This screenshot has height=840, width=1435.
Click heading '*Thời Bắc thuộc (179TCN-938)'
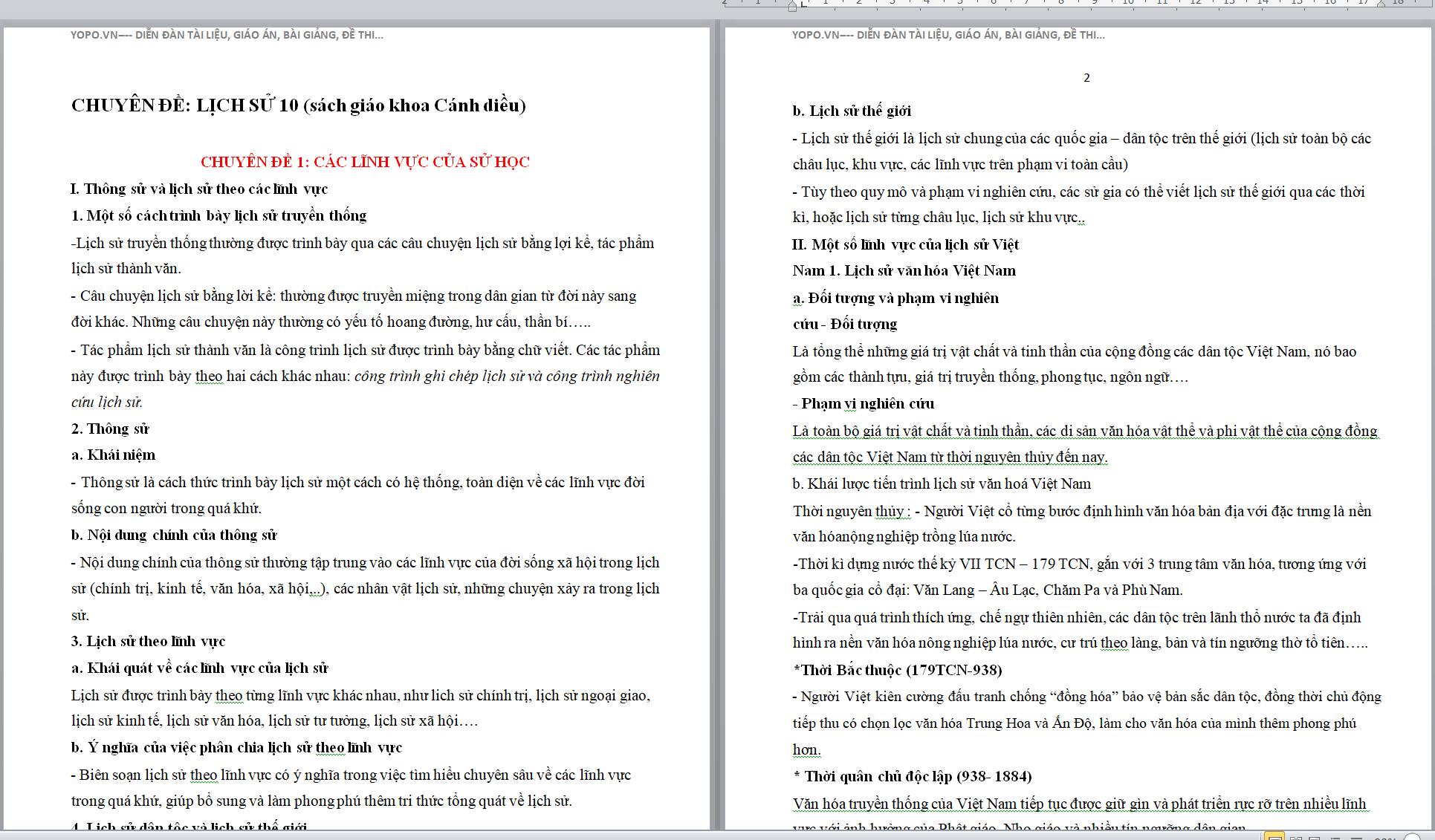(x=898, y=671)
